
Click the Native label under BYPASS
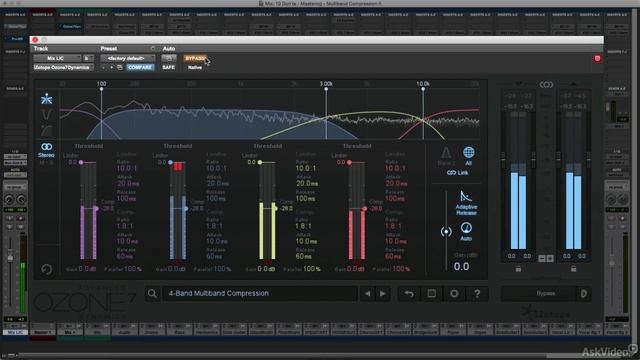[195, 67]
